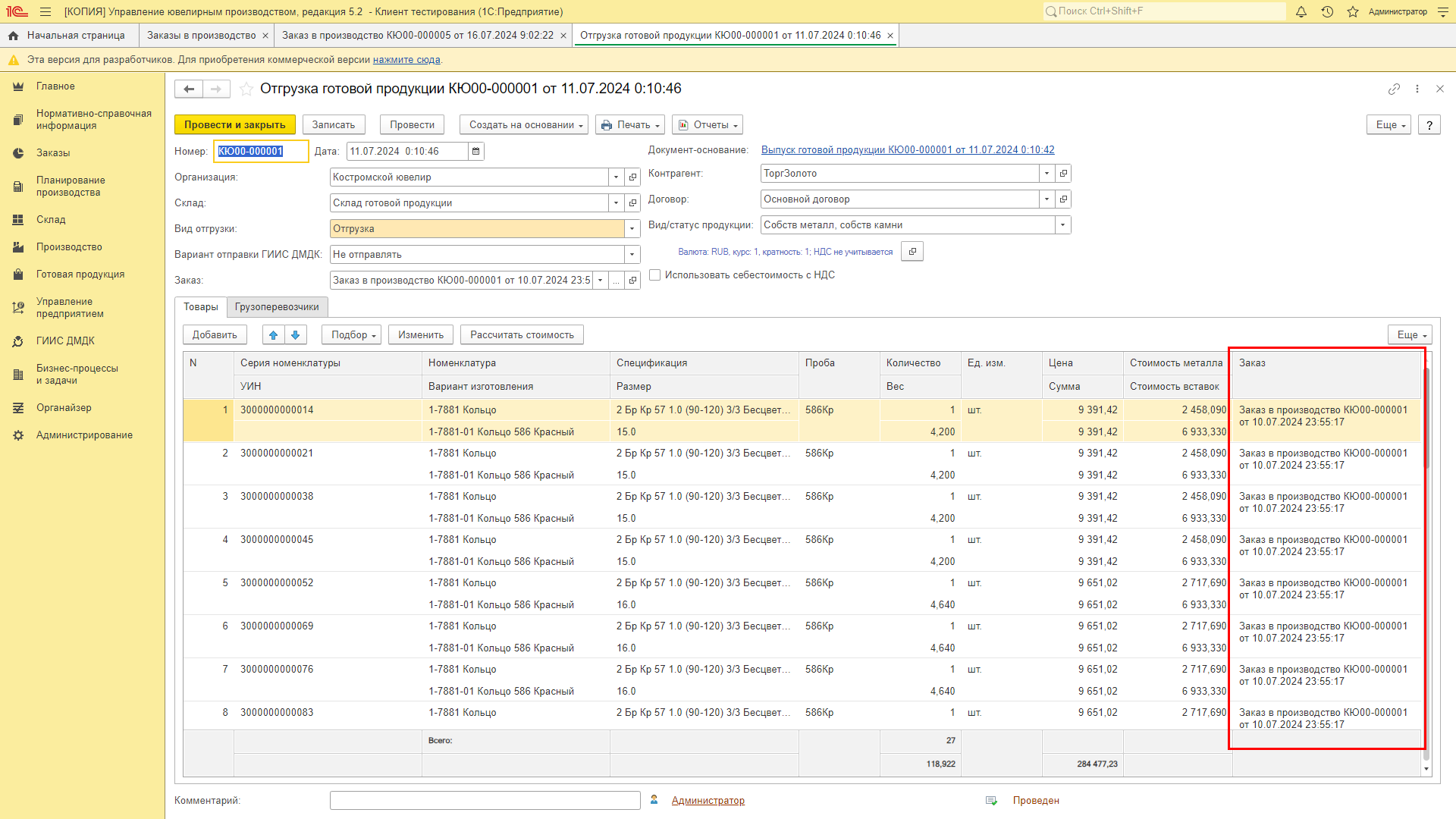Click the search field Поиск Ctrl+Shift+F
Image resolution: width=1456 pixels, height=819 pixels.
pyautogui.click(x=1164, y=11)
